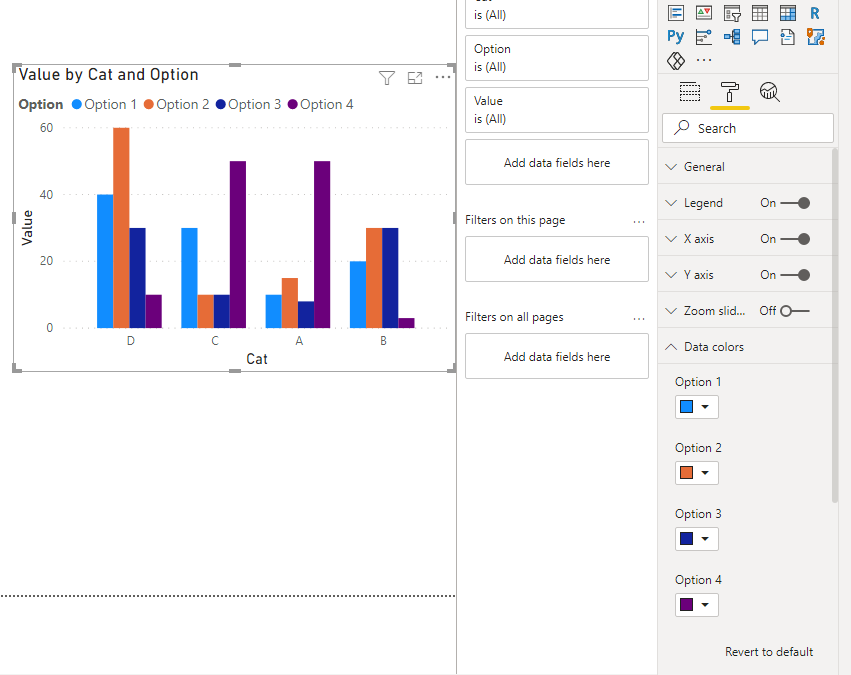Screen dimensions: 851x675
Task: Click Add data fields under visual filters
Action: (557, 162)
